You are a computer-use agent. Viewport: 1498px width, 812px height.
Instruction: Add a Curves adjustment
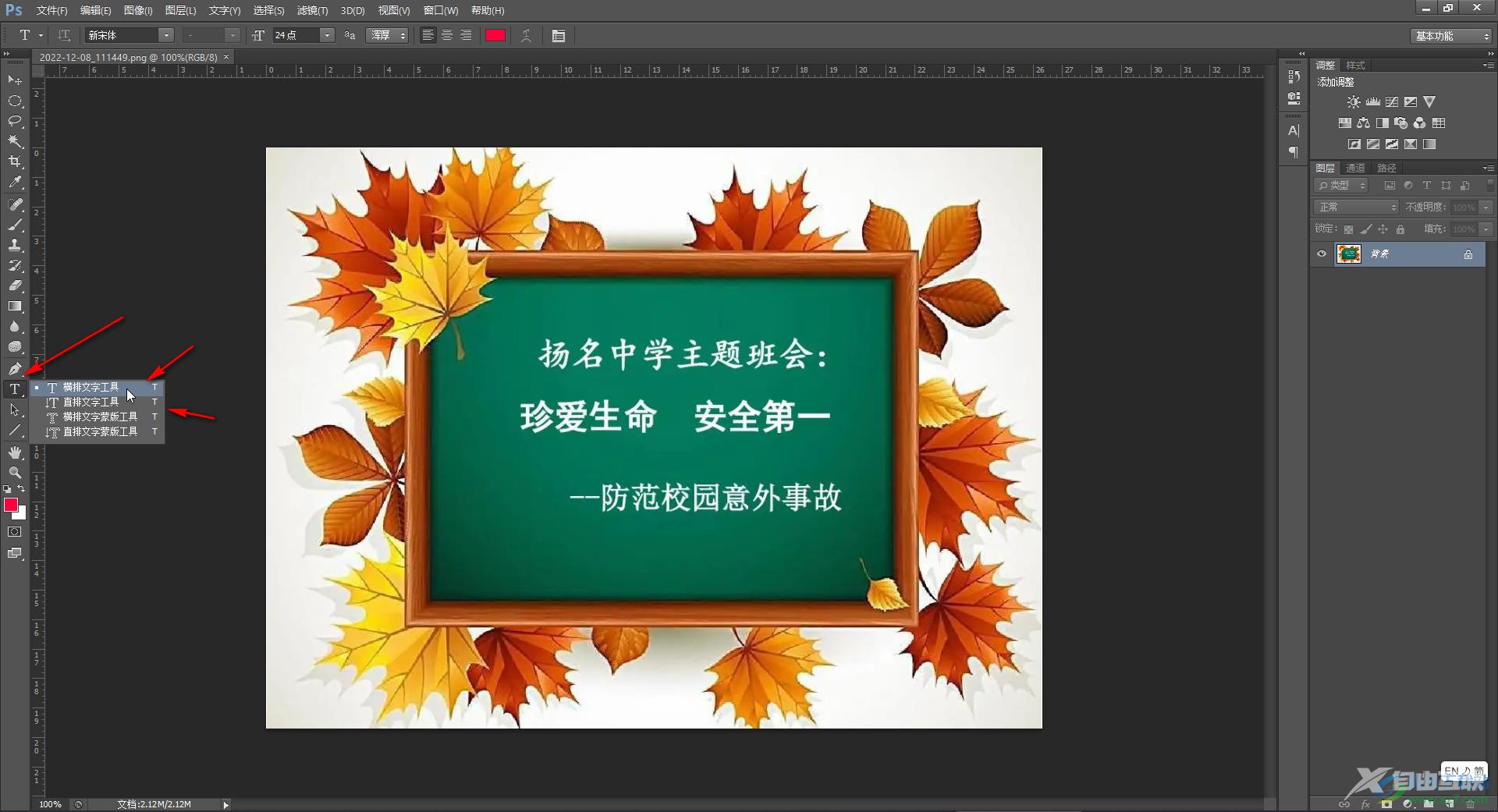pos(1392,102)
